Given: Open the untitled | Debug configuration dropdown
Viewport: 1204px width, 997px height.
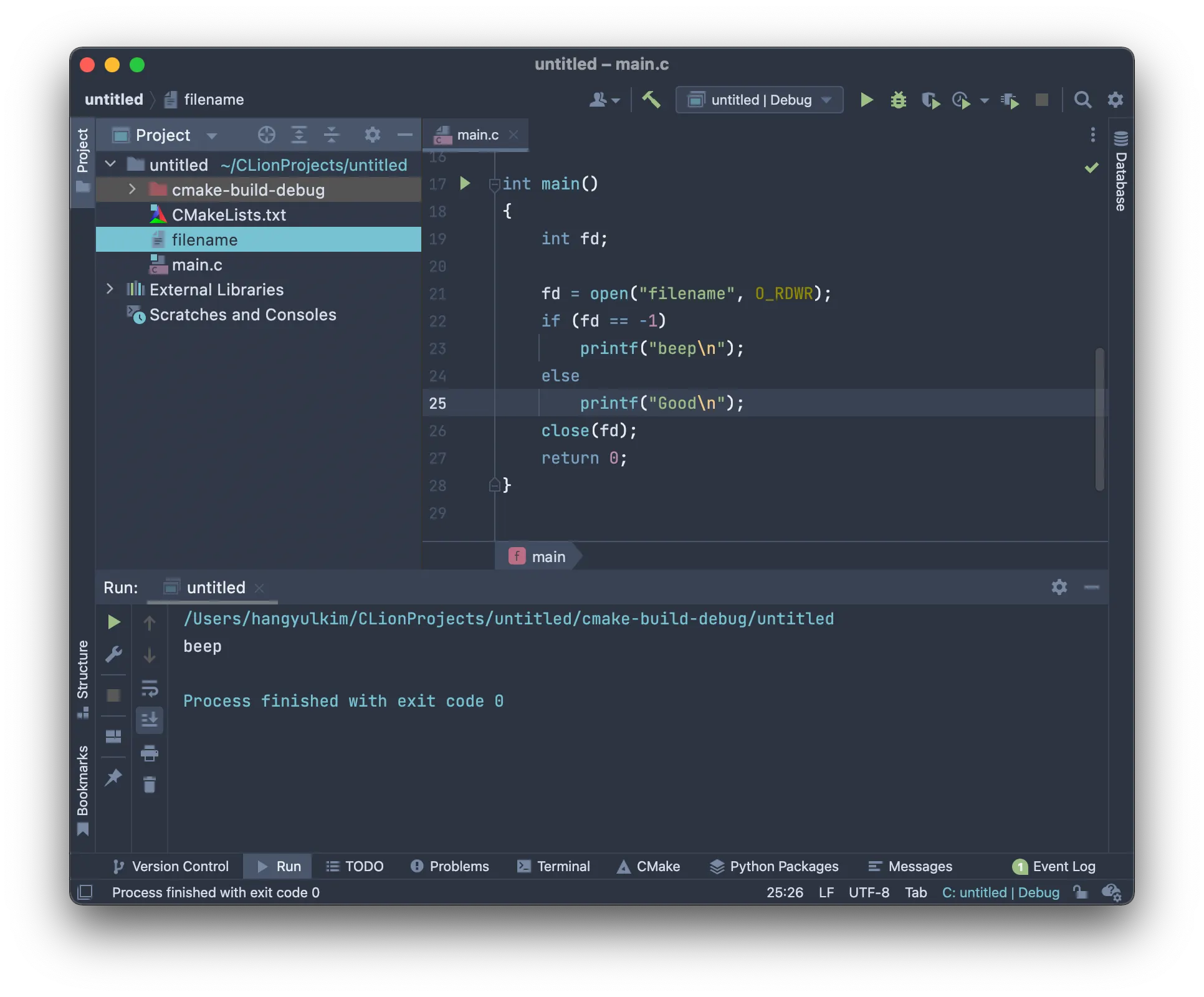Looking at the screenshot, I should pyautogui.click(x=759, y=100).
